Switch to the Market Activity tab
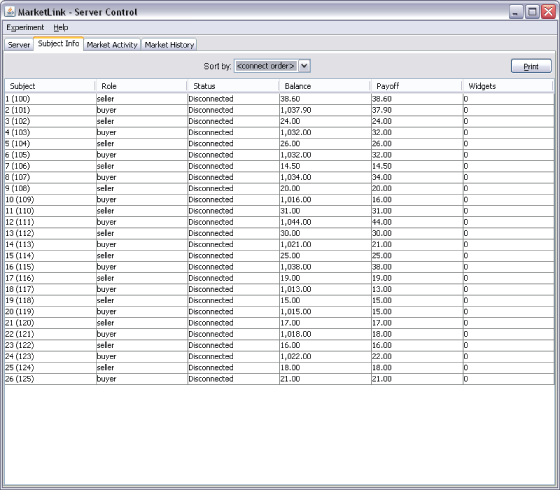 tap(112, 45)
